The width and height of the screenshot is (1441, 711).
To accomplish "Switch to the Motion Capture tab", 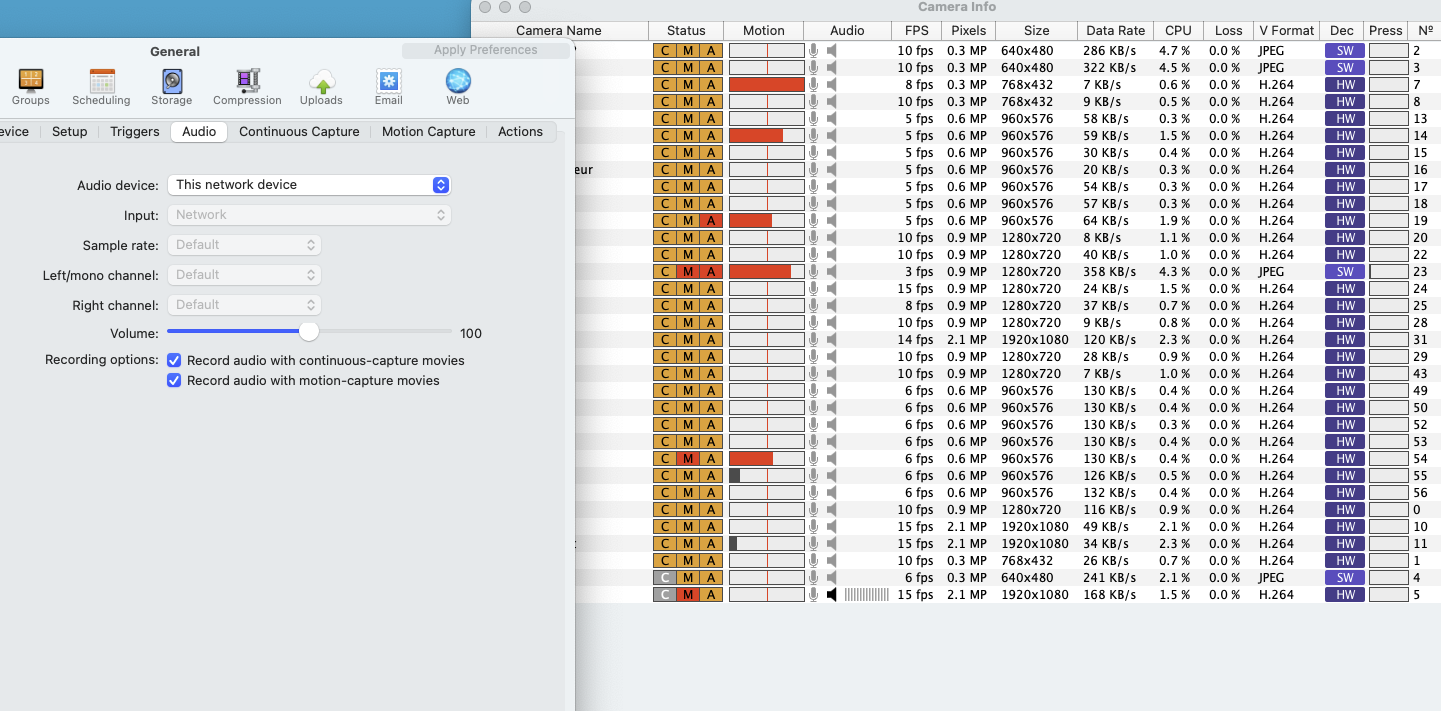I will [428, 132].
